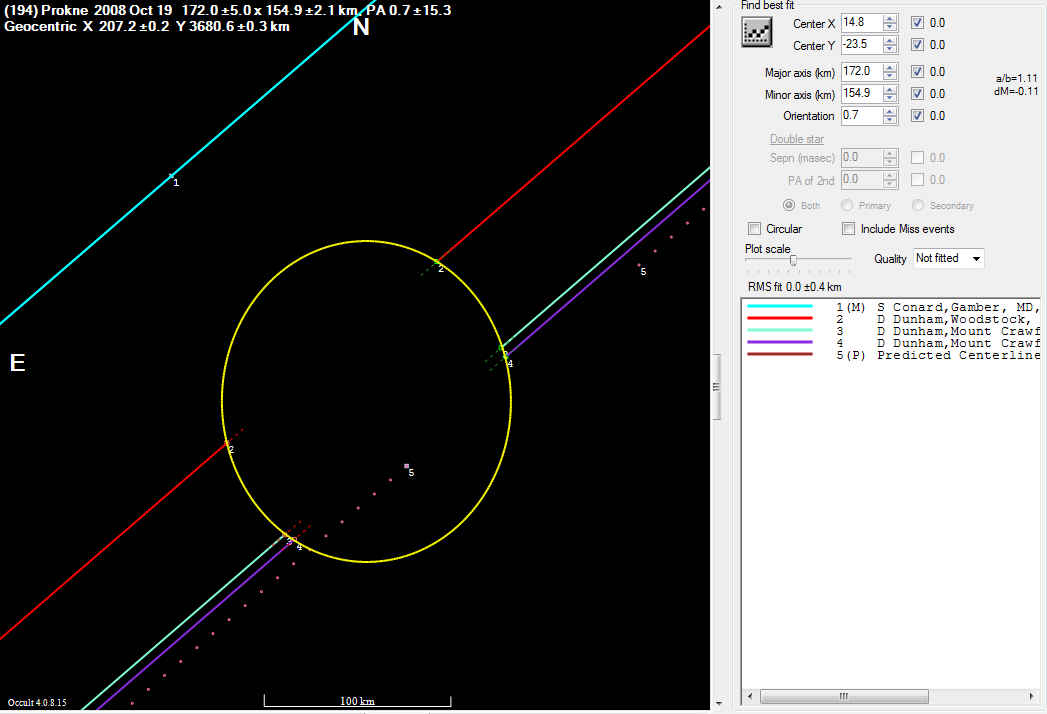Enable the Circular checkbox
The height and width of the screenshot is (714, 1047).
pyautogui.click(x=755, y=229)
